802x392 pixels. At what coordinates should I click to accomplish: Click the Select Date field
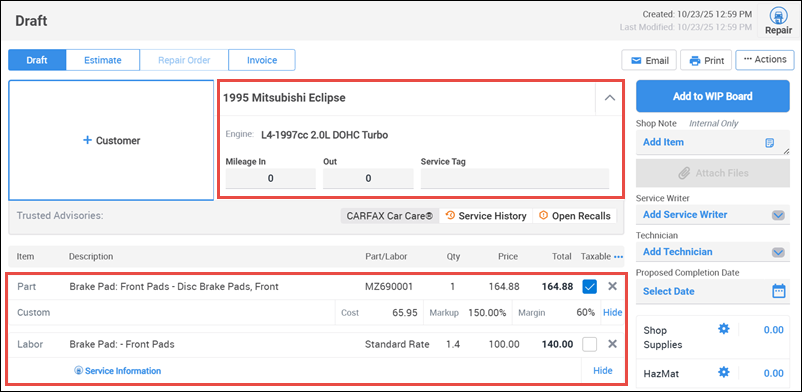712,291
